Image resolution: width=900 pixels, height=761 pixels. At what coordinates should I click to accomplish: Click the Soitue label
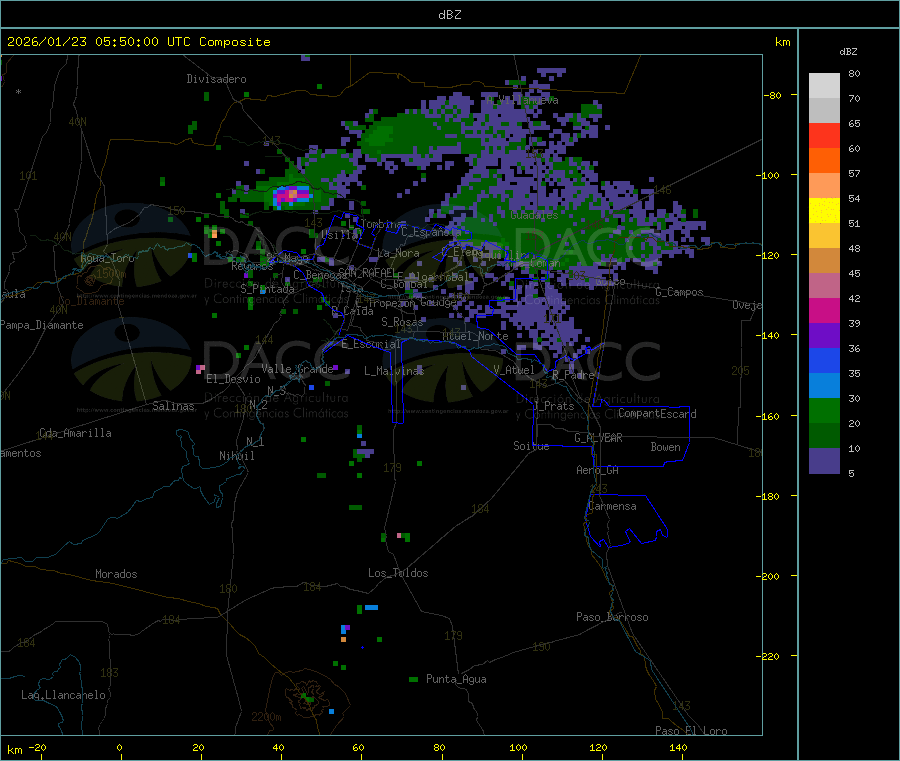point(531,446)
